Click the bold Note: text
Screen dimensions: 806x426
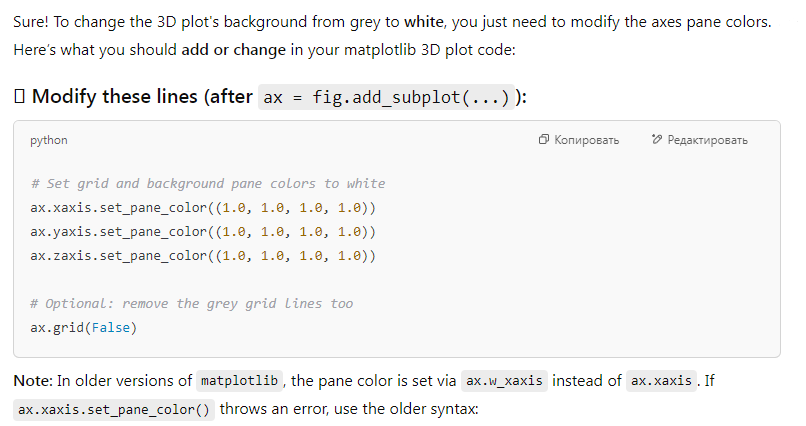(33, 381)
